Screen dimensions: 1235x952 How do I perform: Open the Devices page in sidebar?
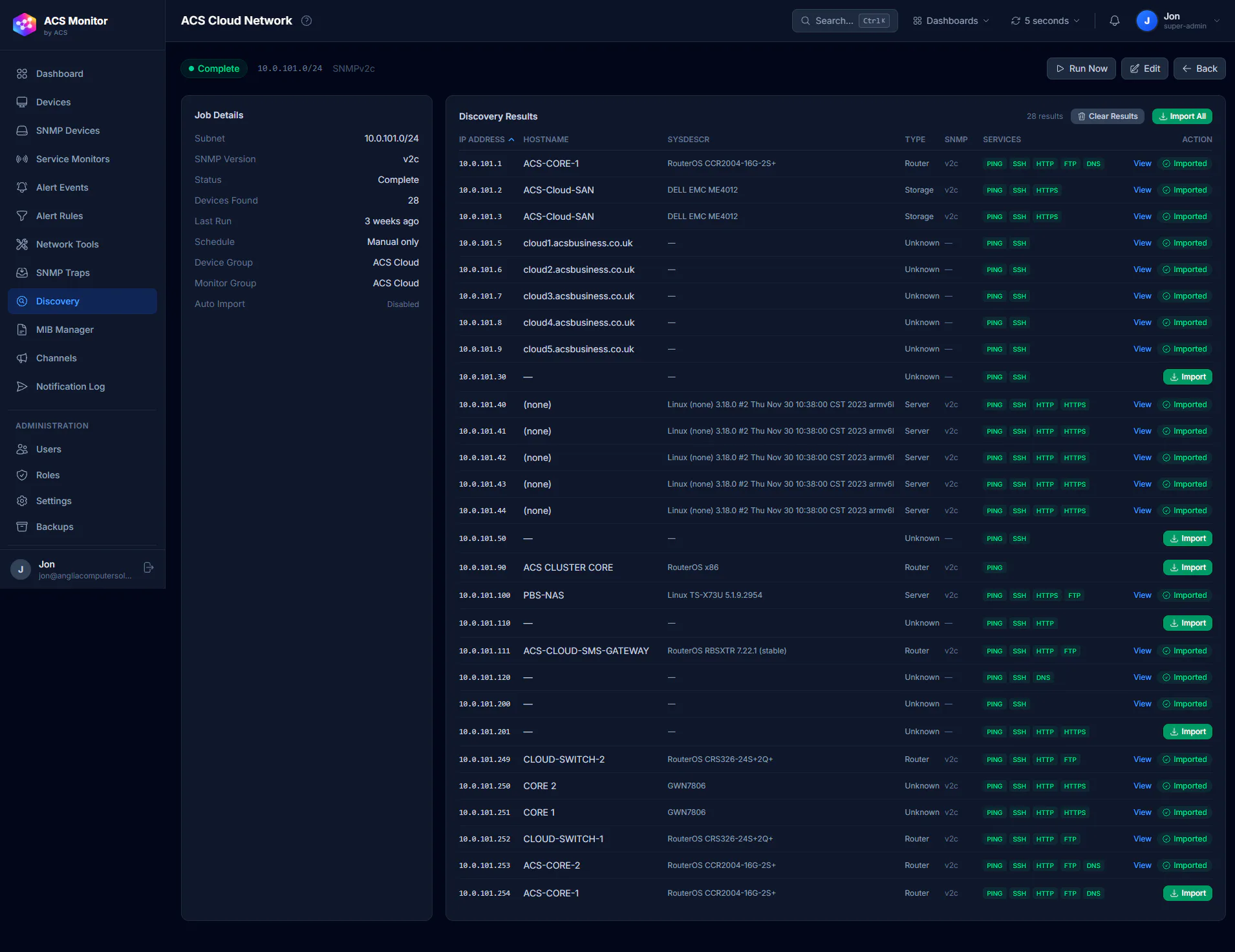[x=82, y=102]
